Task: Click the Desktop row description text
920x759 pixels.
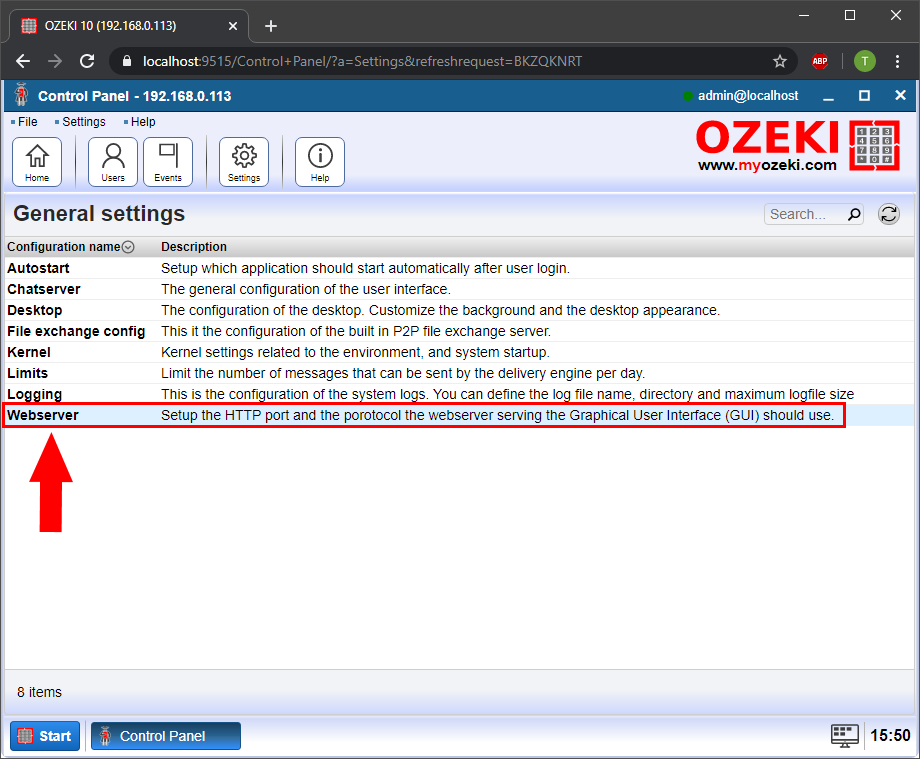Action: point(441,310)
